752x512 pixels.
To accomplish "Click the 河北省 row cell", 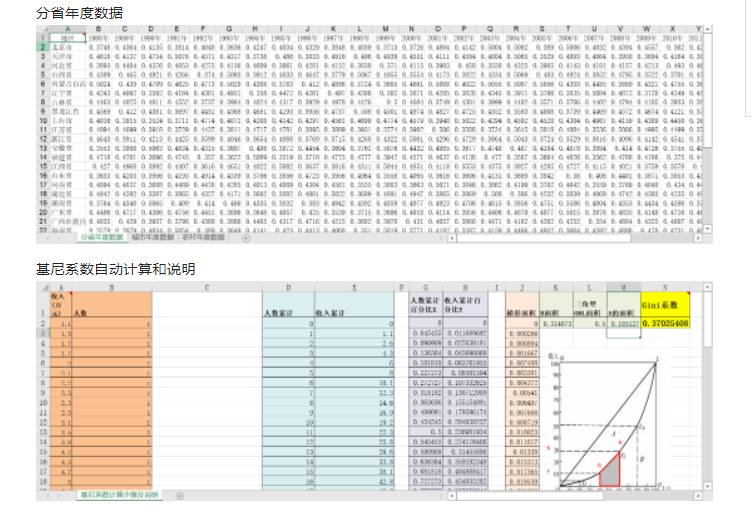I will click(x=68, y=65).
